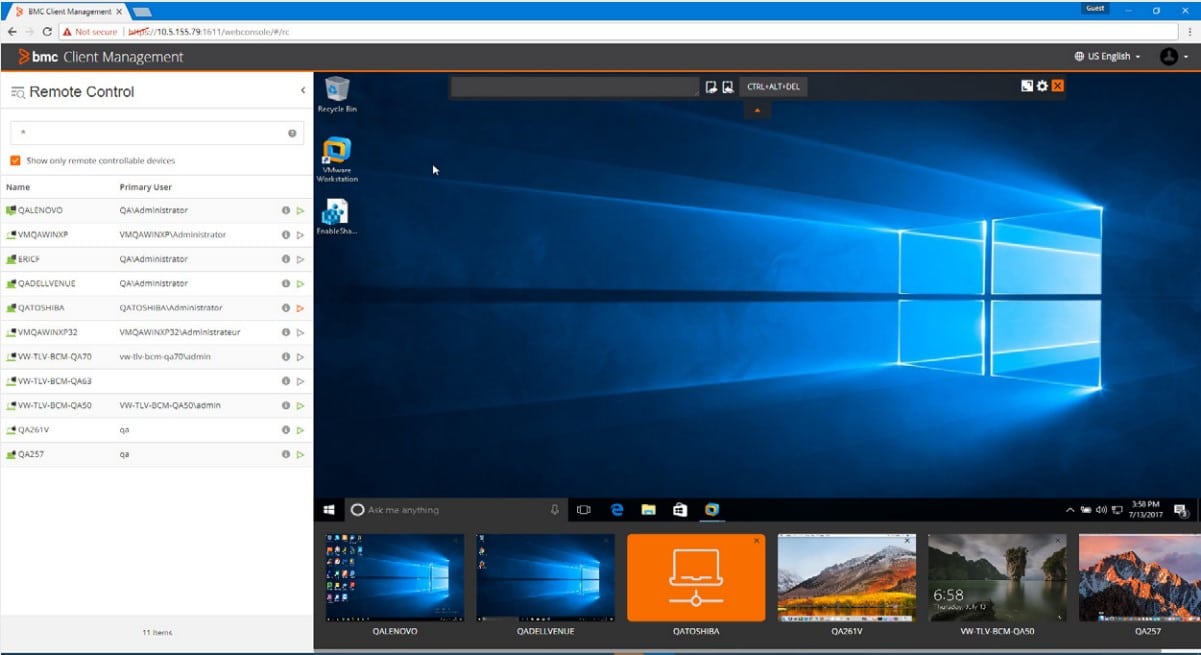The image size is (1201, 655).
Task: Close the QATOSHIBA thumbnail session
Action: pos(757,541)
